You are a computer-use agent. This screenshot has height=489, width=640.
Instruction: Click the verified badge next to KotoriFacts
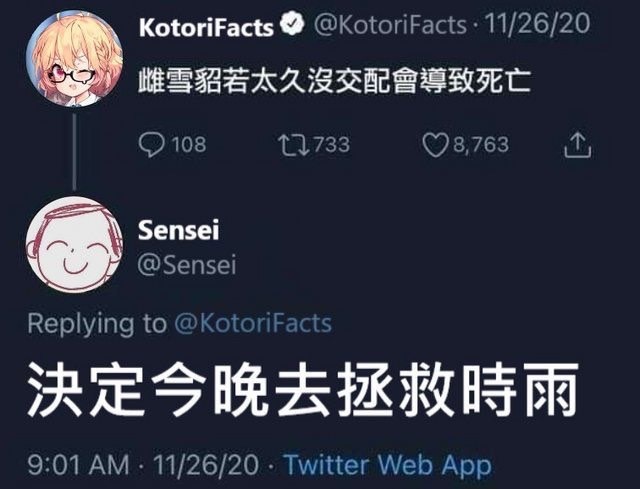[x=292, y=24]
